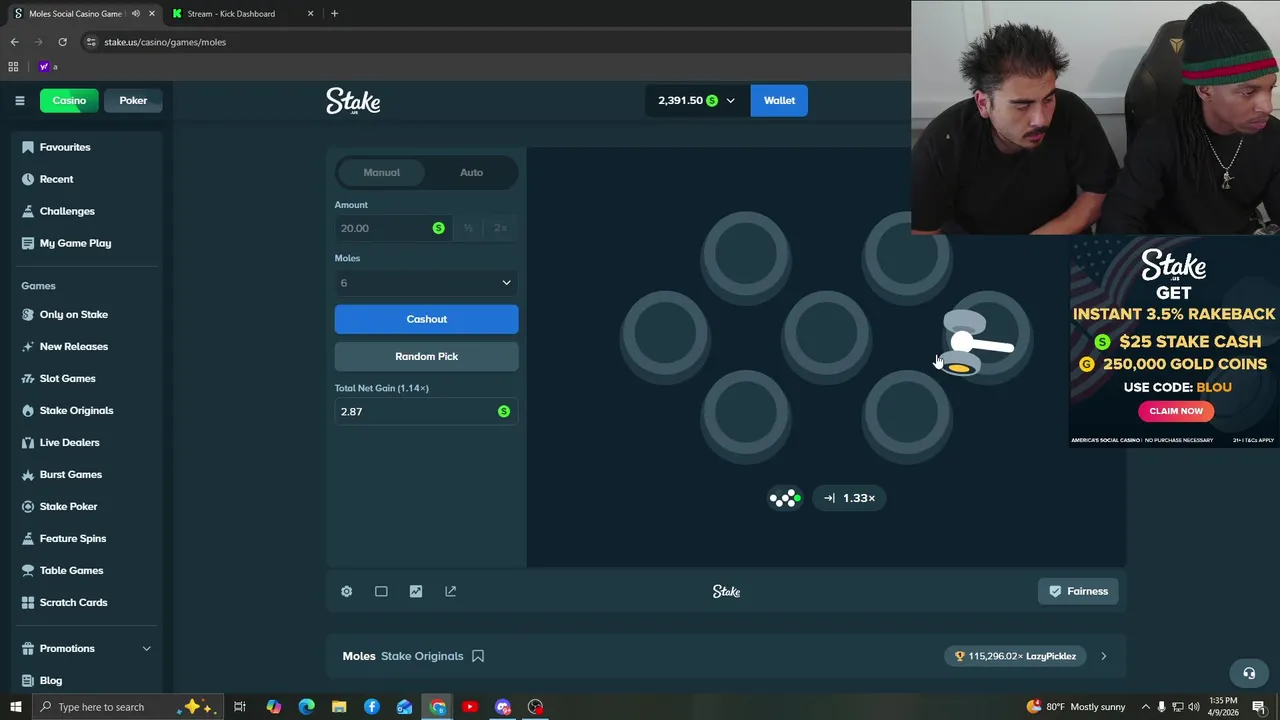Switch to Stream - Kick Dashboard tab
The image size is (1280, 720).
[243, 14]
